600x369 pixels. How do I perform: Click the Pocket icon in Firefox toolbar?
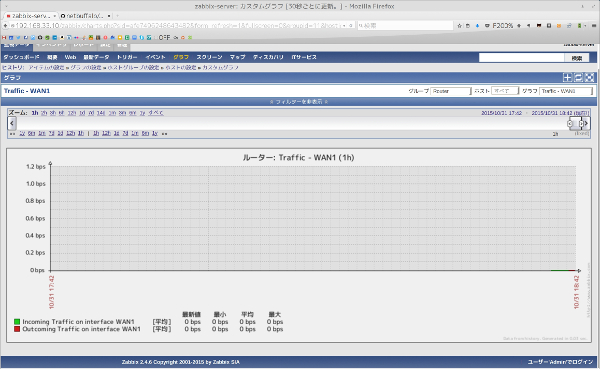(487, 26)
